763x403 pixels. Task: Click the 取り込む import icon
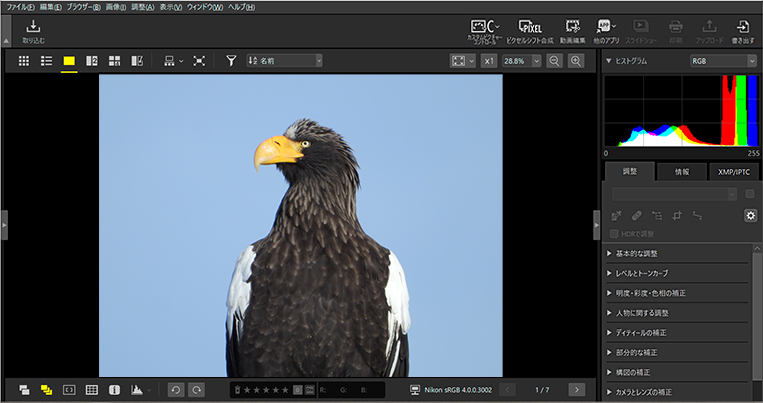[x=33, y=30]
